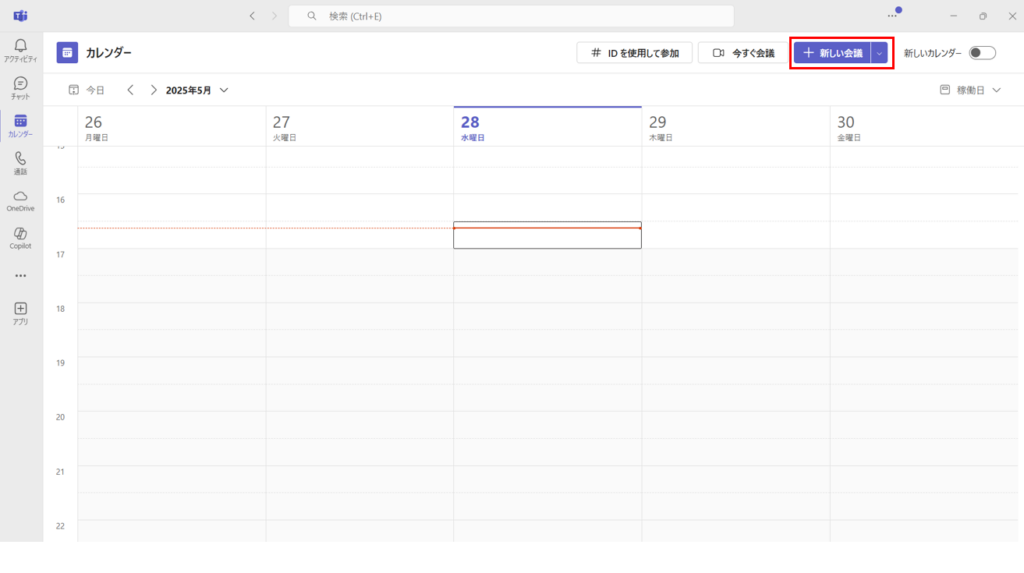Show next week with right chevron
The height and width of the screenshot is (573, 1024).
(x=153, y=90)
